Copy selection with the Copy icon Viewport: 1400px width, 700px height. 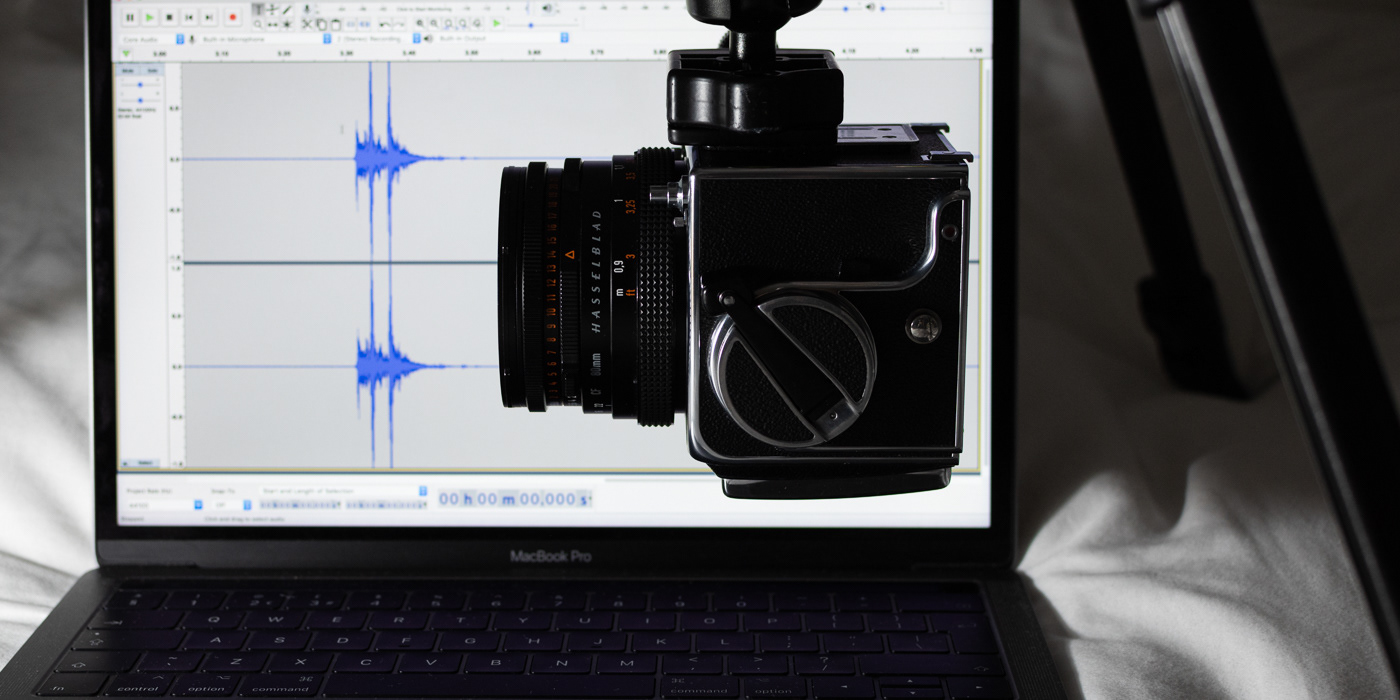pyautogui.click(x=321, y=24)
